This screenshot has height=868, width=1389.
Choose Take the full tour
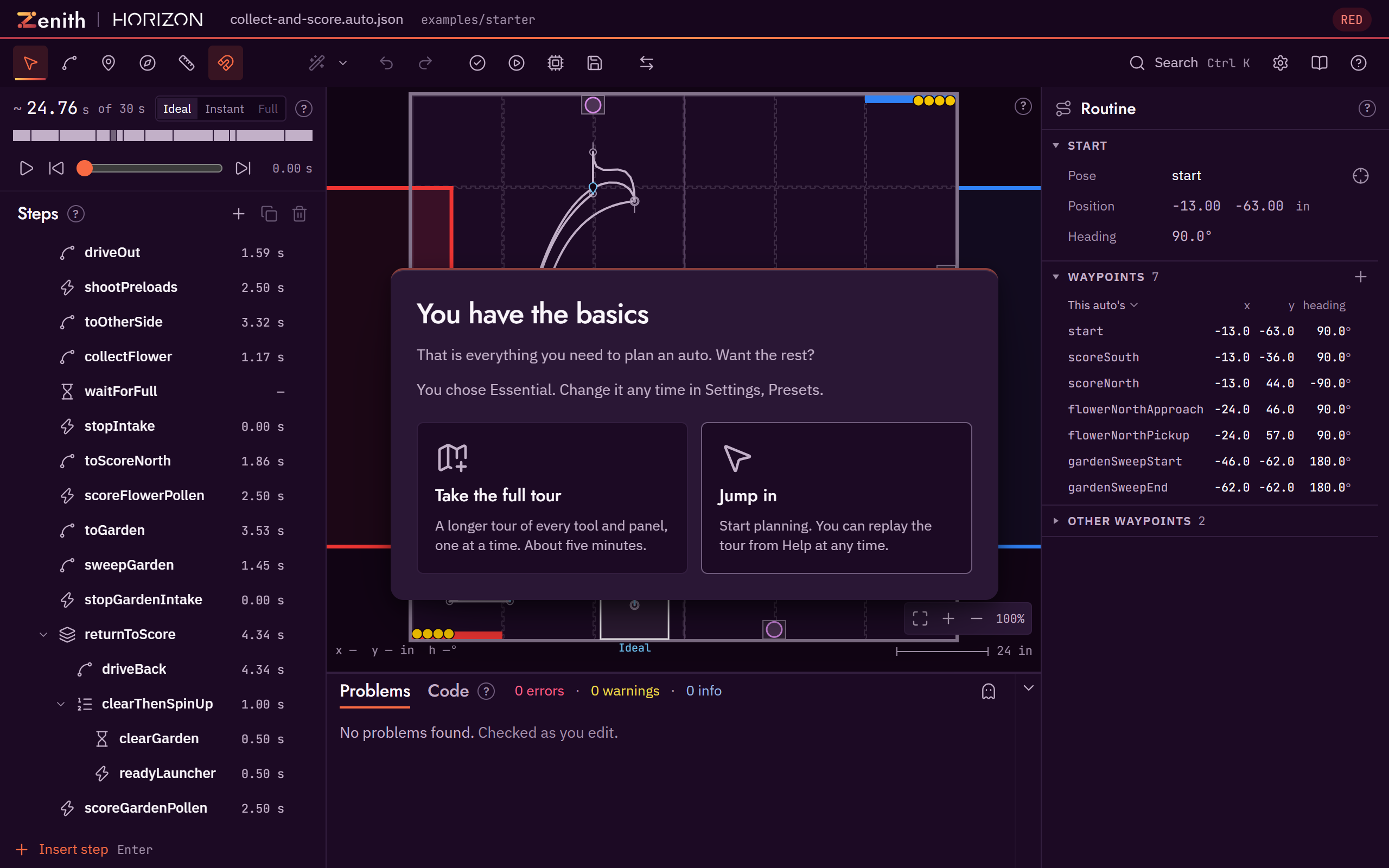pos(552,497)
